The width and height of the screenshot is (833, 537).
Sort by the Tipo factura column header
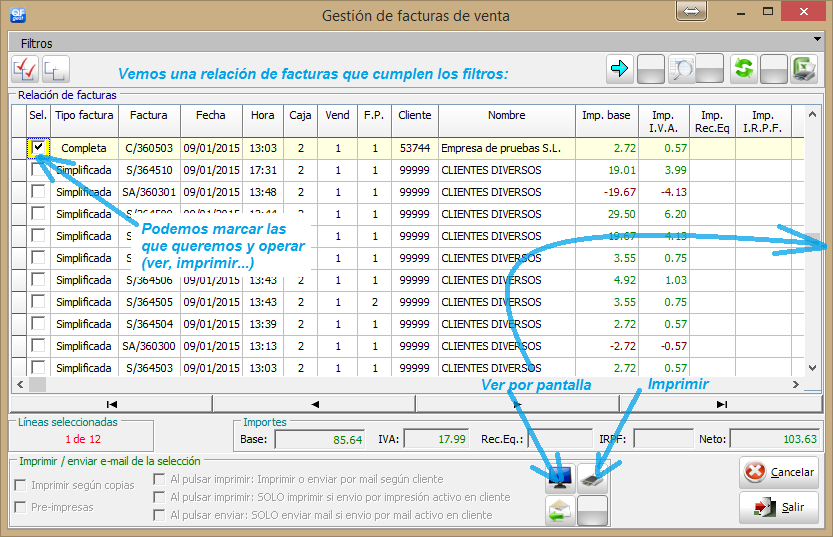click(84, 121)
